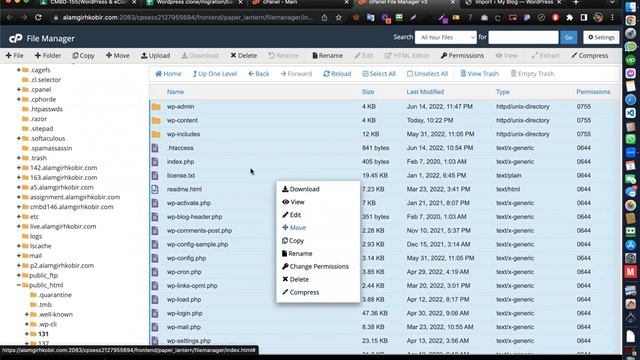Select the wp-includes folder icon
640x360 pixels.
click(x=156, y=134)
